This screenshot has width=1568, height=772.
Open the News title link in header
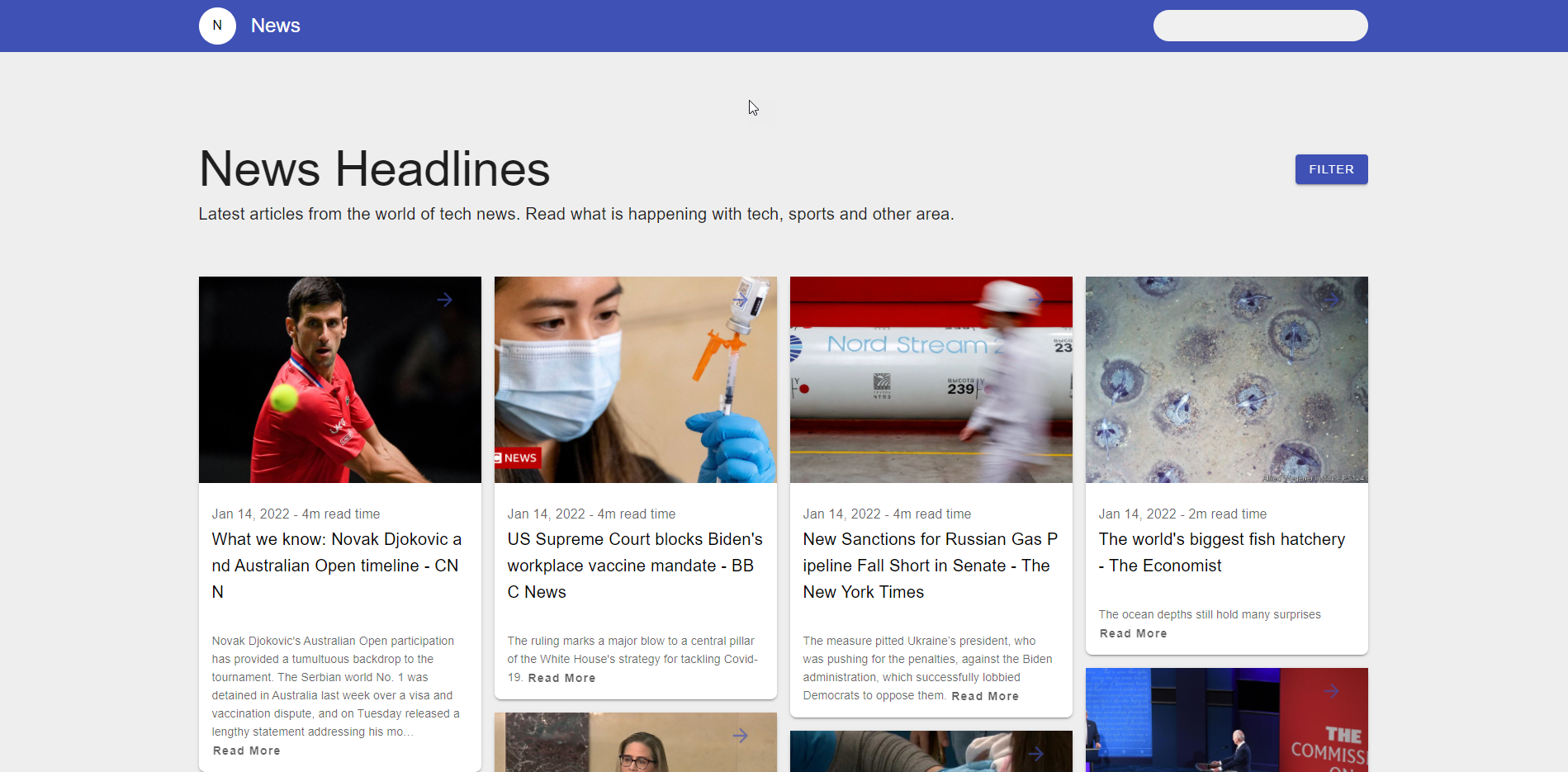coord(276,26)
